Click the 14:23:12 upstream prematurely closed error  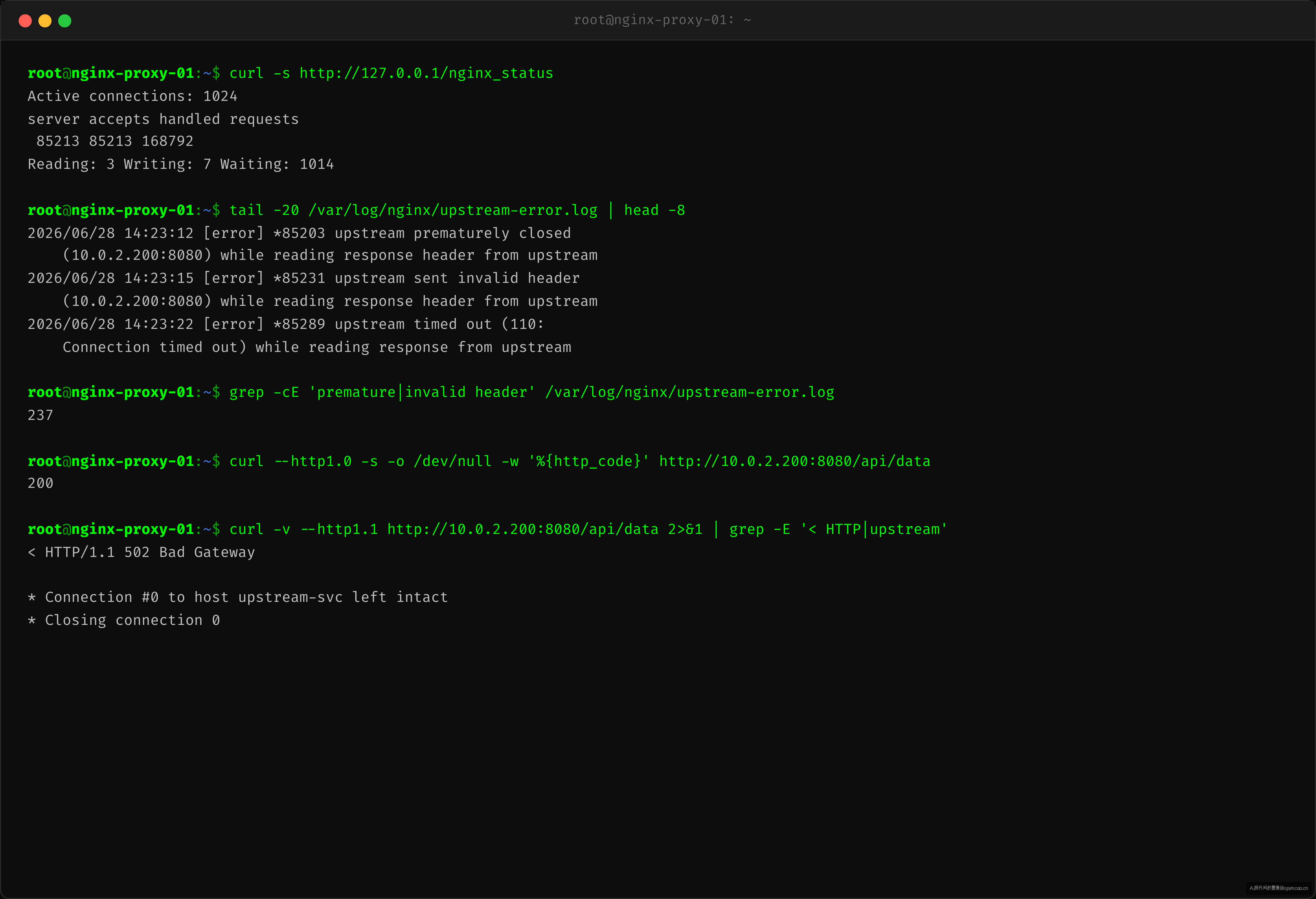tap(299, 233)
